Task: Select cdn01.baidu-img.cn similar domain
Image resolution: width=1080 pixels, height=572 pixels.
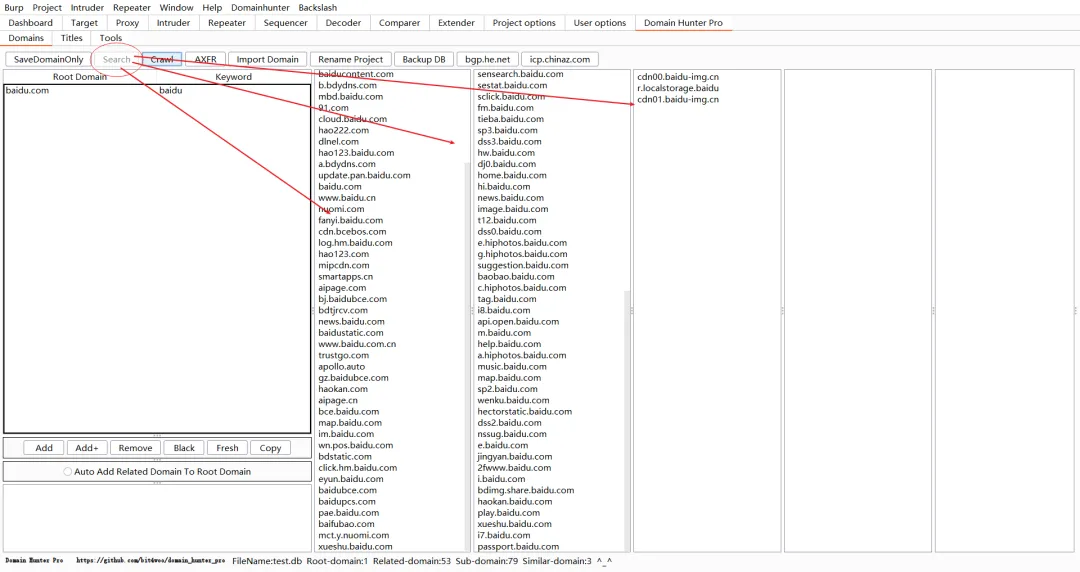Action: point(678,99)
